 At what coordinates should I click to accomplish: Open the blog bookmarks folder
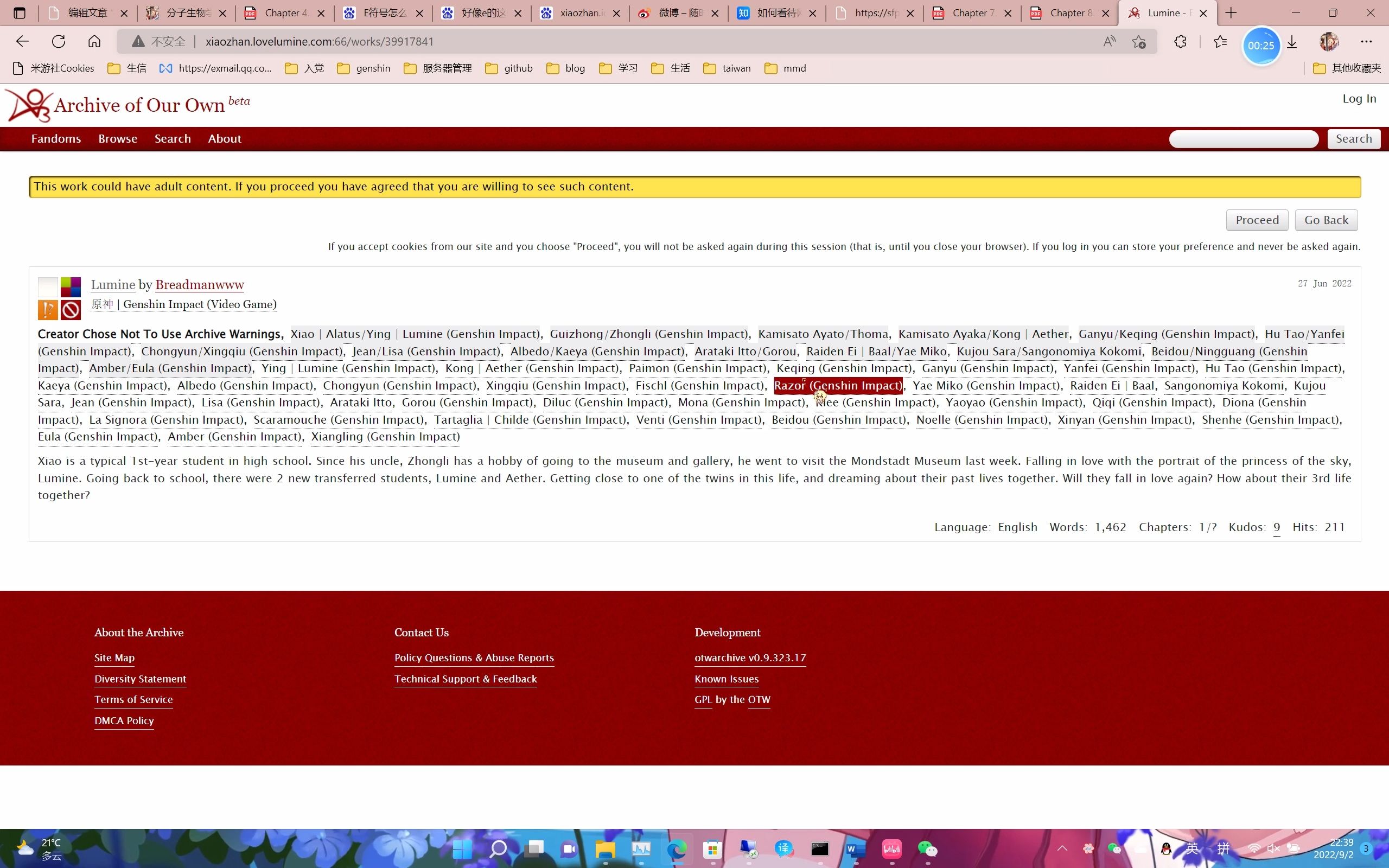566,68
